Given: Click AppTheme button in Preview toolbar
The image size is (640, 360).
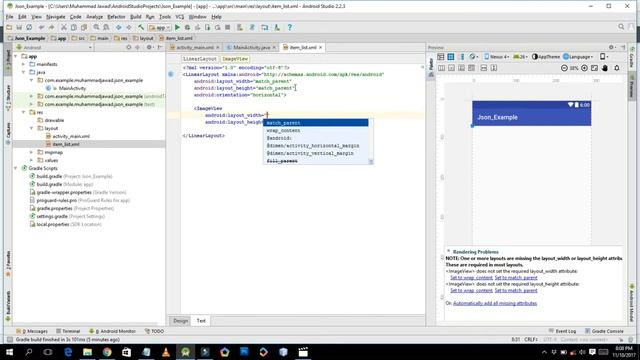Looking at the screenshot, I should (x=546, y=57).
